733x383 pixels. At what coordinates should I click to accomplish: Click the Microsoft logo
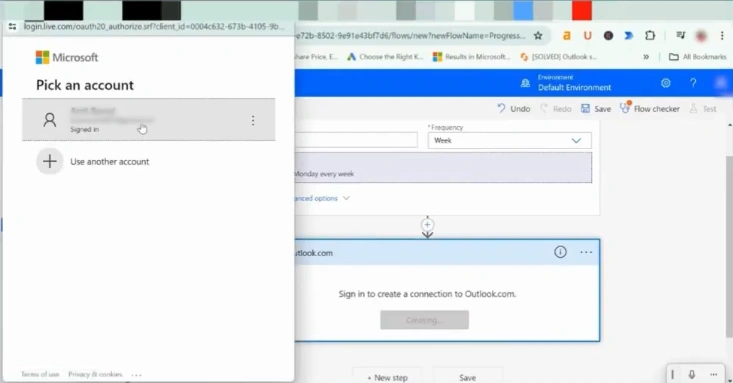[67, 58]
